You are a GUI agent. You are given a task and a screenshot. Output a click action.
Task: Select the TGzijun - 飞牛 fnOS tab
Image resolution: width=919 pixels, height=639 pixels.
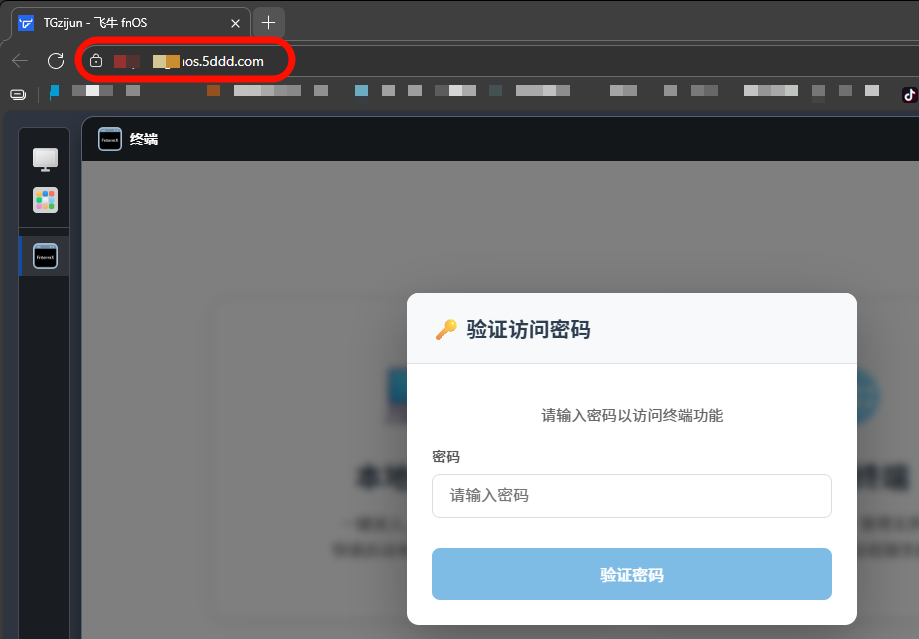(131, 23)
